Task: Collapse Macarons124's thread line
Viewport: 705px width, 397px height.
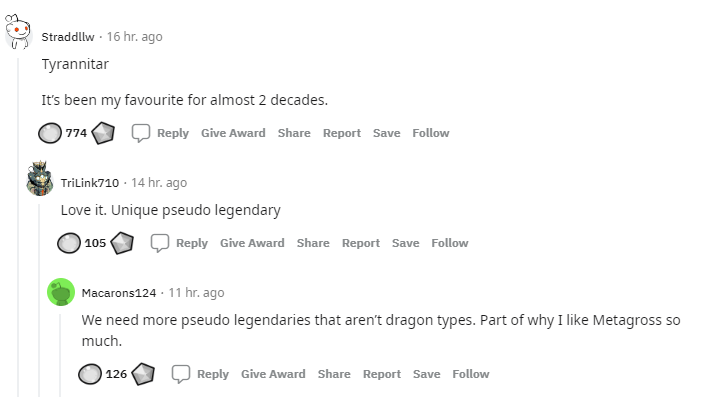Action: pos(61,355)
